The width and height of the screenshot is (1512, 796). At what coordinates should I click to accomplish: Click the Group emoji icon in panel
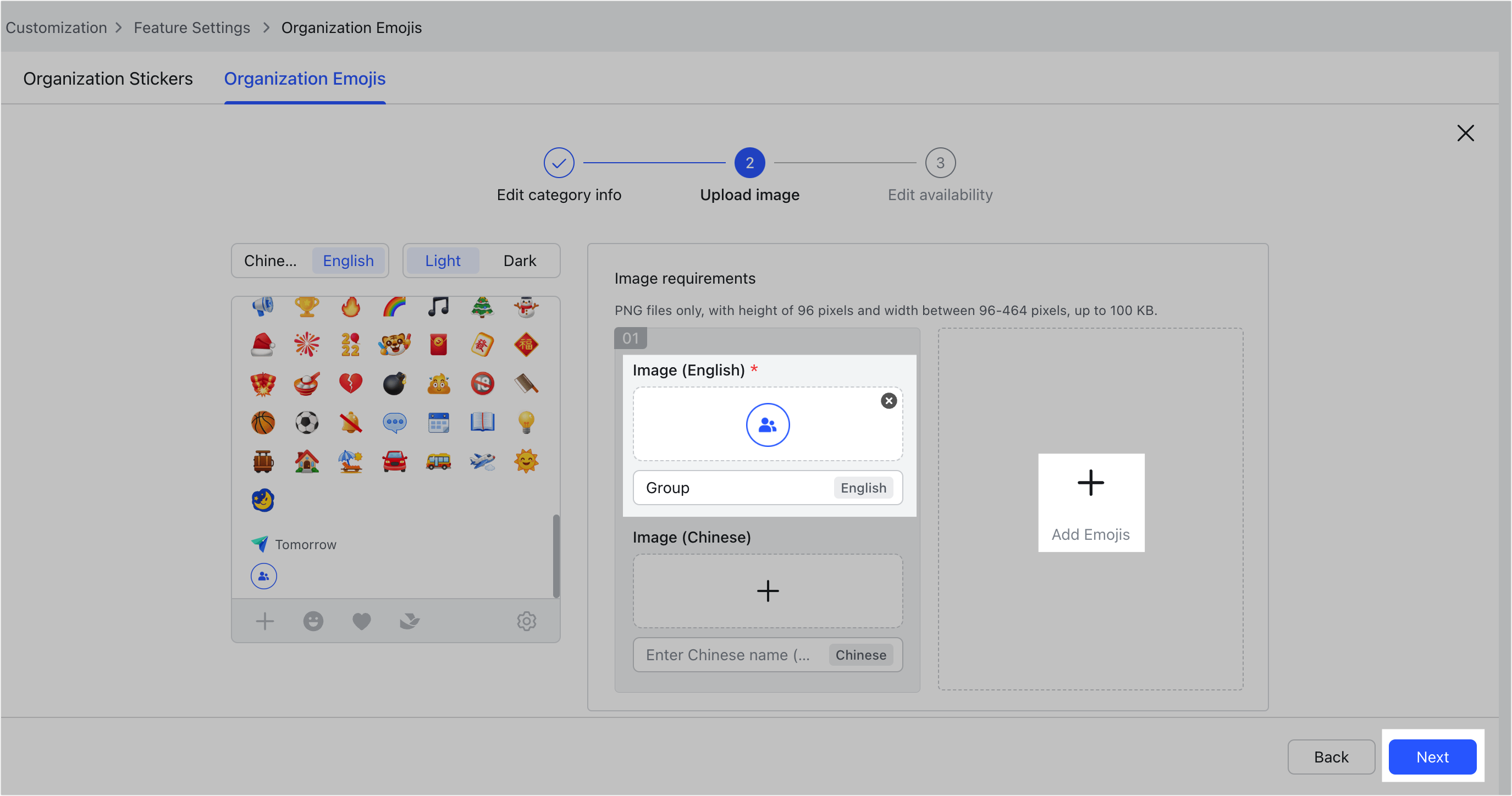[x=263, y=576]
